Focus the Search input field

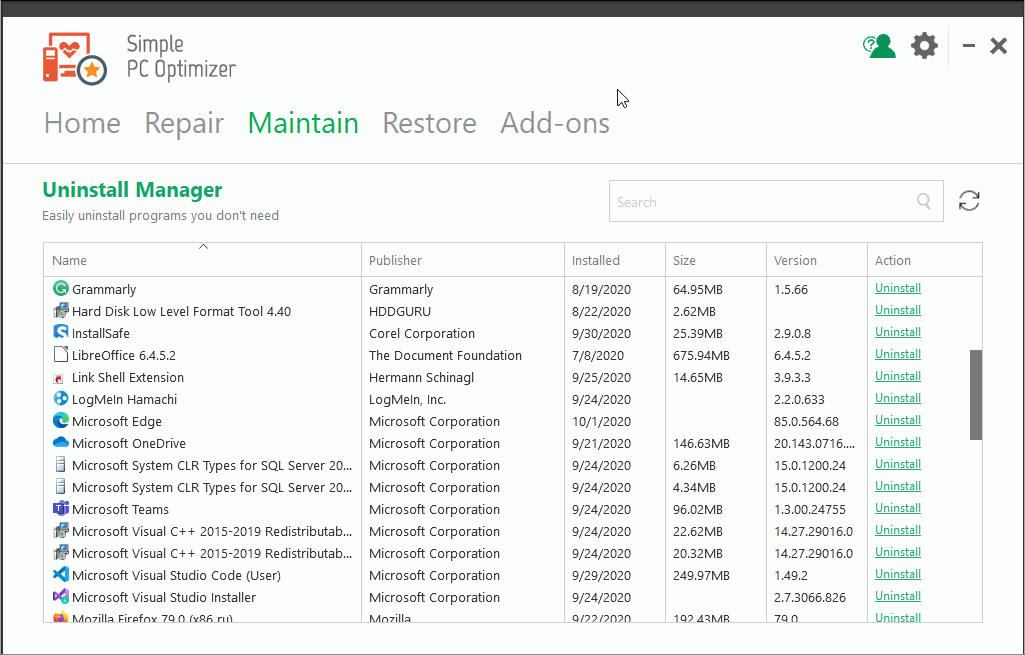tap(760, 202)
